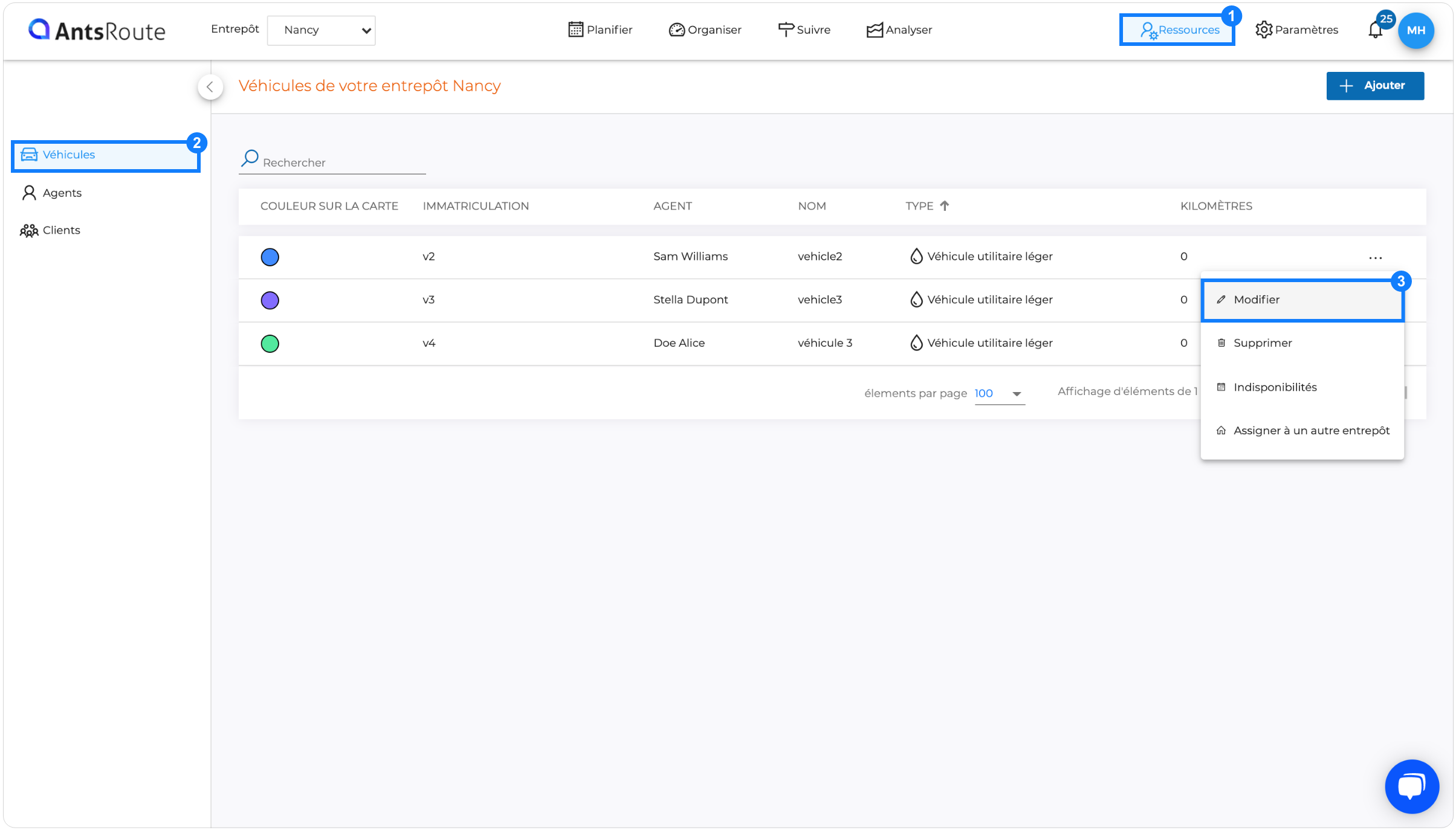Sort by IMMATRICULATION column header

tap(476, 206)
